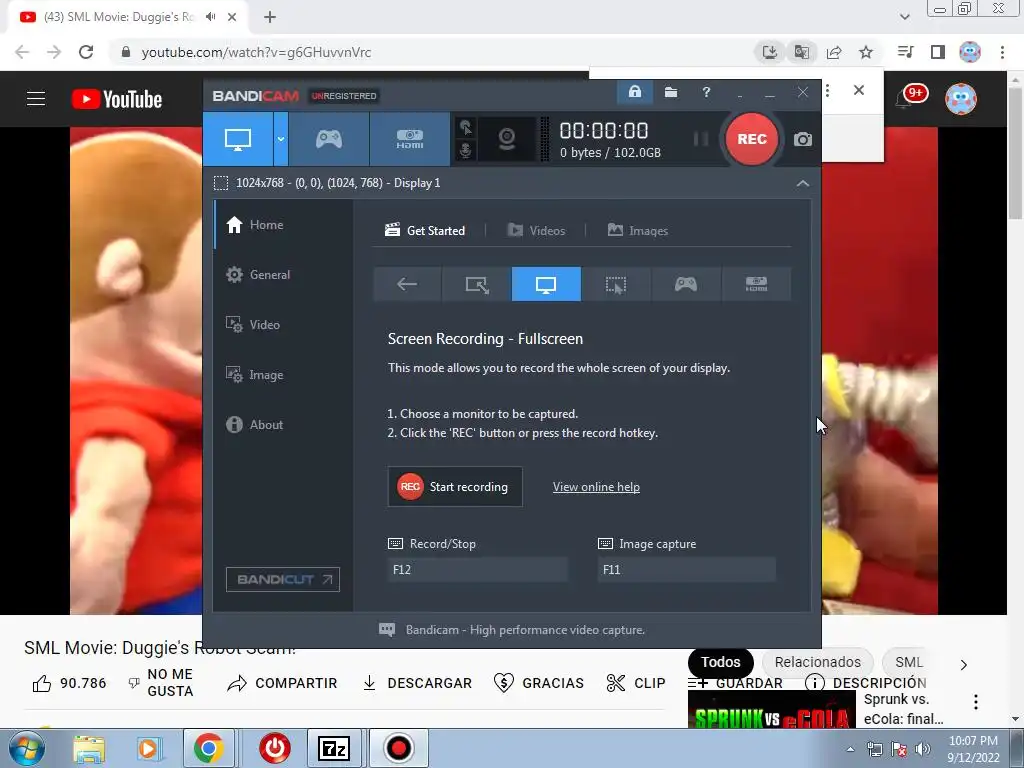The width and height of the screenshot is (1024, 768).
Task: Select rectangle on screen mode icon
Action: (477, 284)
